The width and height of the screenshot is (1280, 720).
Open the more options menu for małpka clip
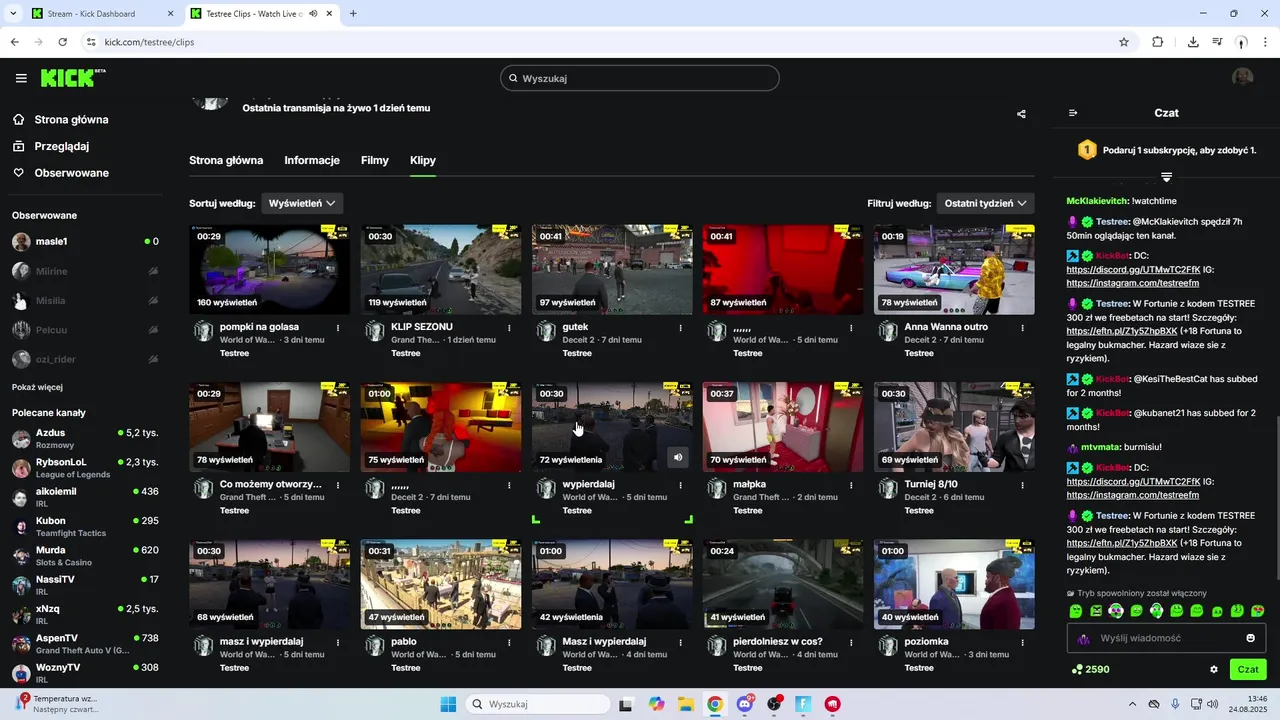852,485
